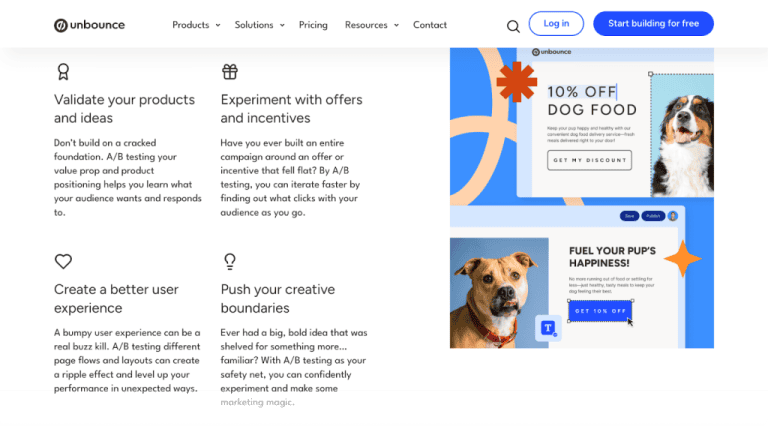This screenshot has width=768, height=429.
Task: Open the search magnifier icon
Action: [513, 26]
